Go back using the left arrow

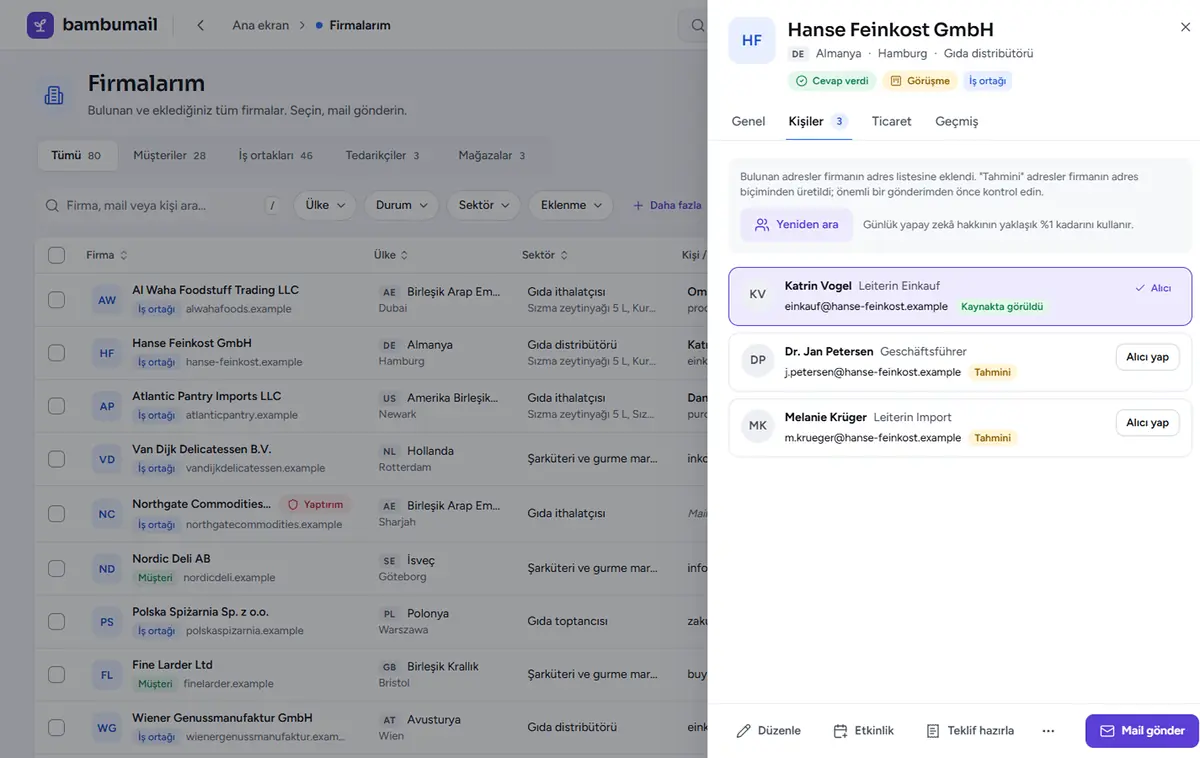click(200, 25)
